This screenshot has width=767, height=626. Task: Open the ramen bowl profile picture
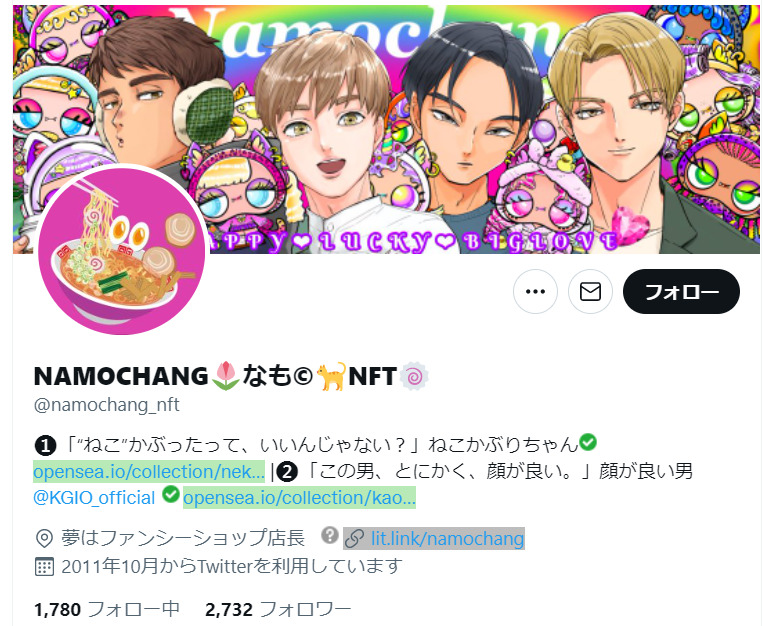122,251
